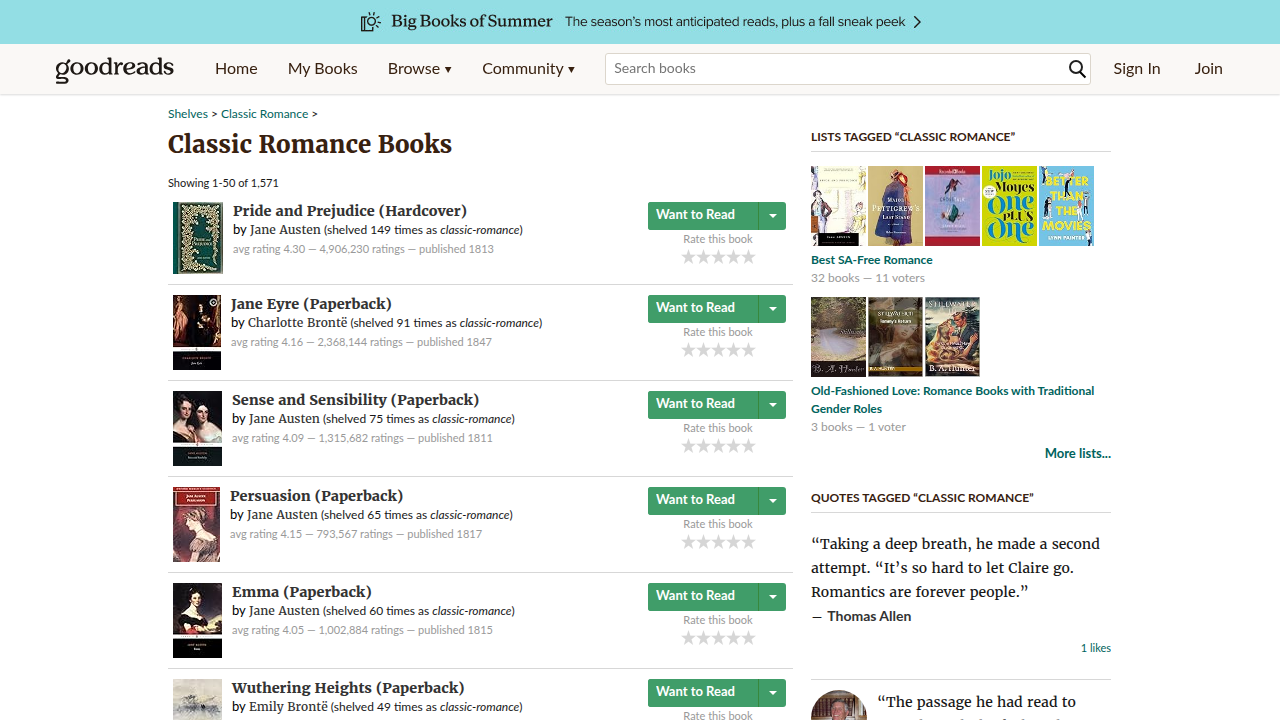Open Emma cover thumbnail
1280x720 pixels.
(197, 620)
